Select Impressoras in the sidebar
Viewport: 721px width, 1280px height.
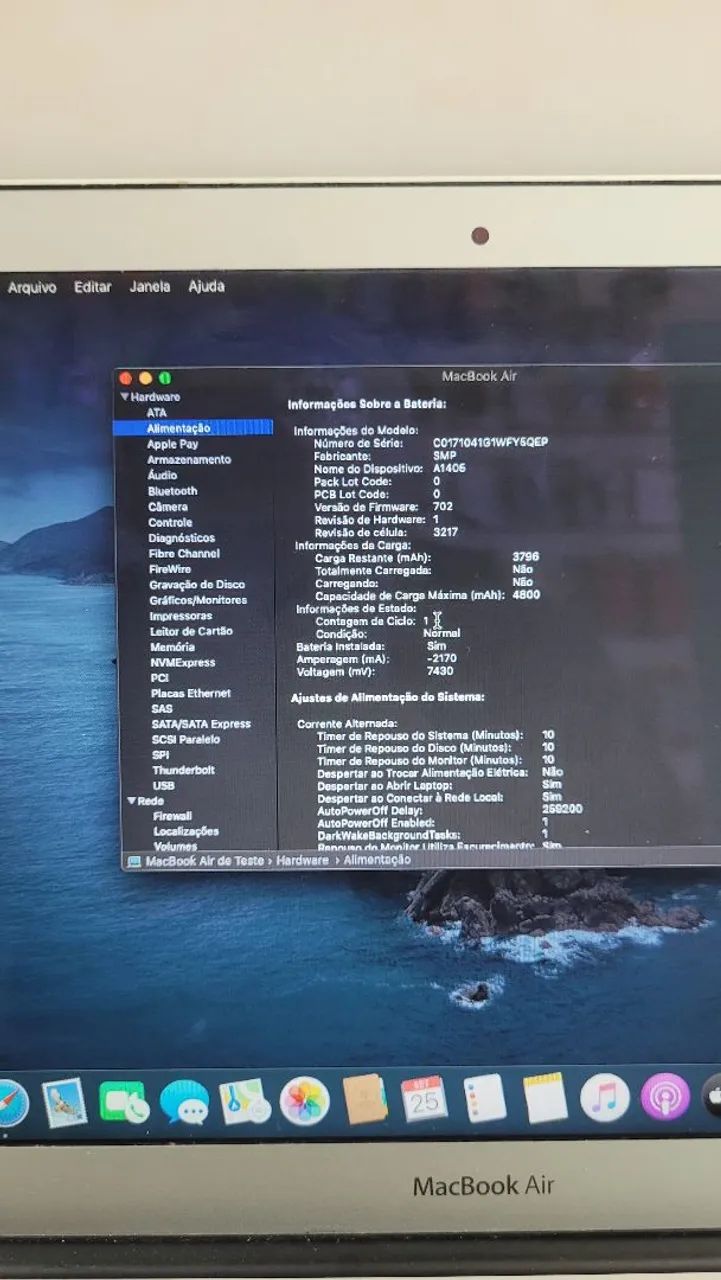181,616
